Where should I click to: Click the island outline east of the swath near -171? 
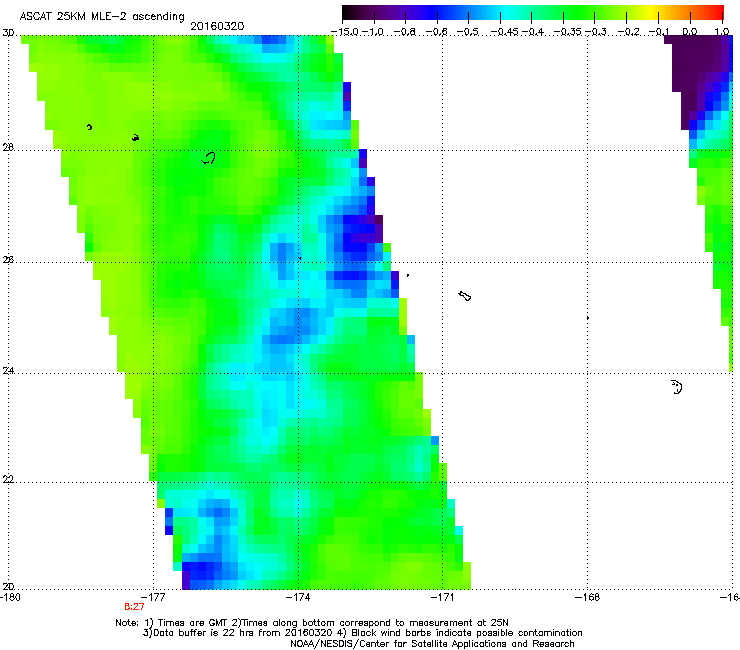(465, 296)
